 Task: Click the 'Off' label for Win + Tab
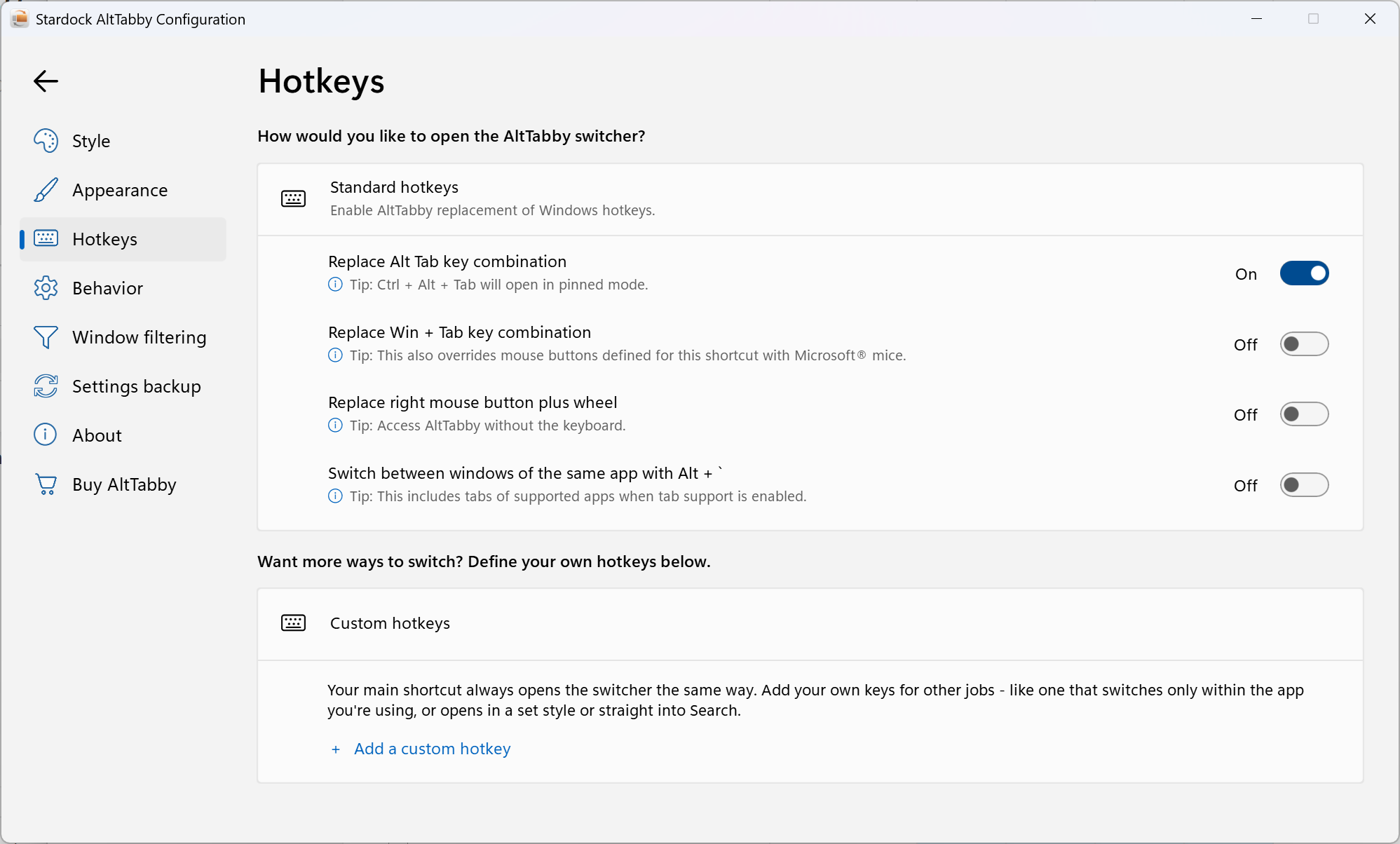point(1246,345)
